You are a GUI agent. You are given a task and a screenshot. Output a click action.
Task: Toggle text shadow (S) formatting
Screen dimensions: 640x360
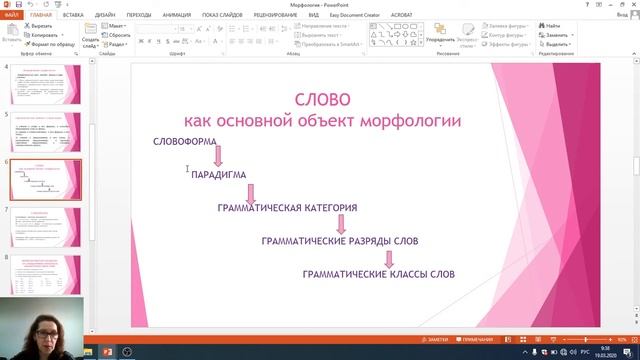pos(167,41)
